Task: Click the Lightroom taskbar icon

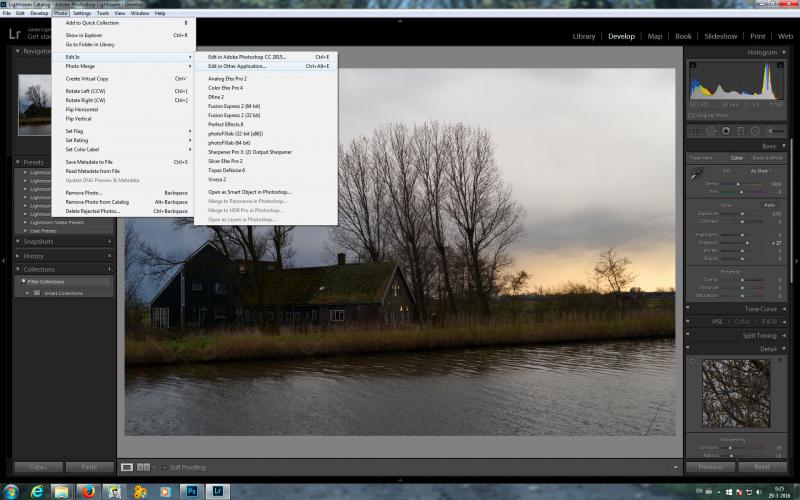Action: tap(218, 491)
